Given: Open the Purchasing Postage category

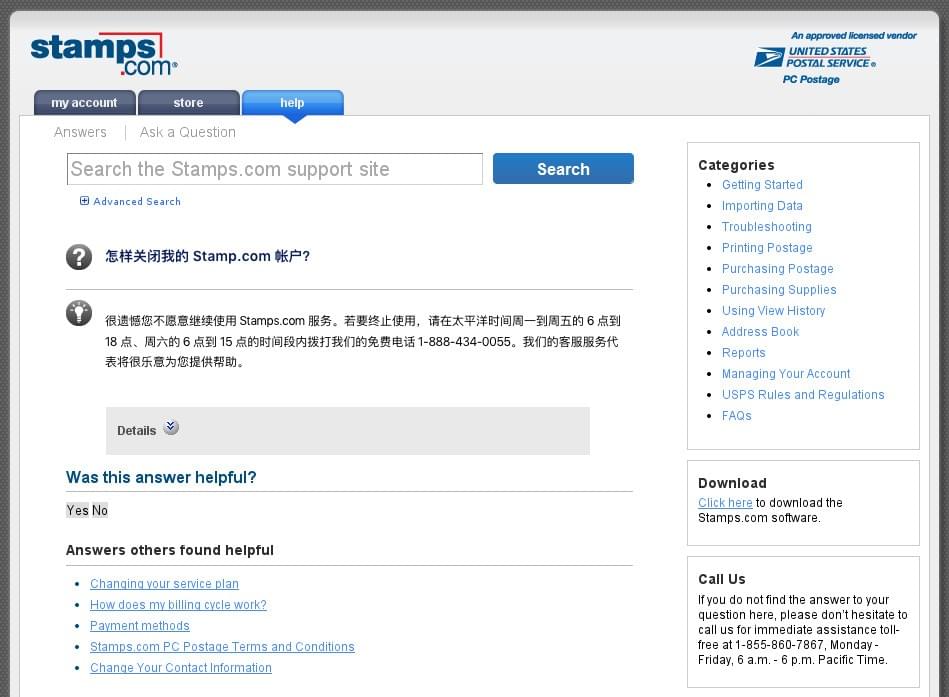Looking at the screenshot, I should point(777,269).
